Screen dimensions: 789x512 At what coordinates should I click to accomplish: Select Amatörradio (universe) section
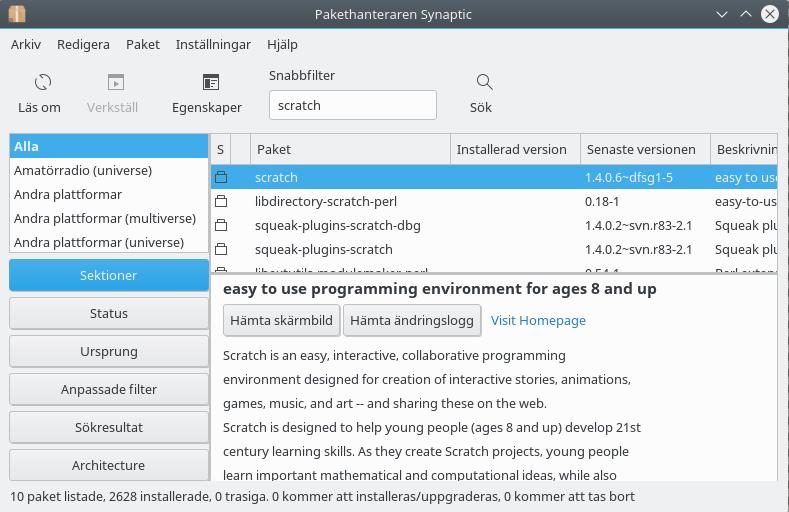pyautogui.click(x=109, y=170)
